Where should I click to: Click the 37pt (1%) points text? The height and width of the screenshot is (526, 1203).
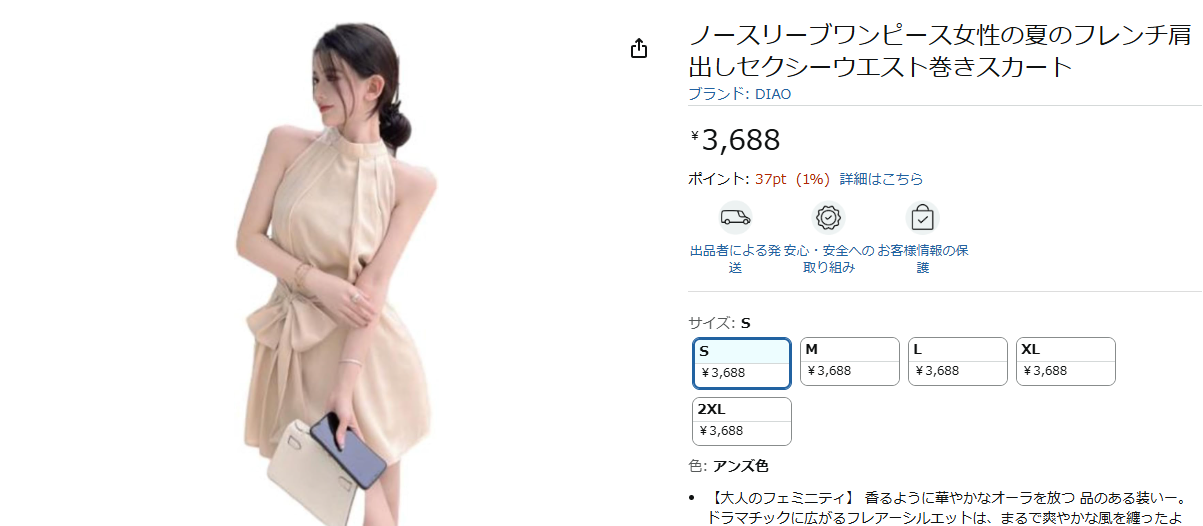pyautogui.click(x=793, y=179)
